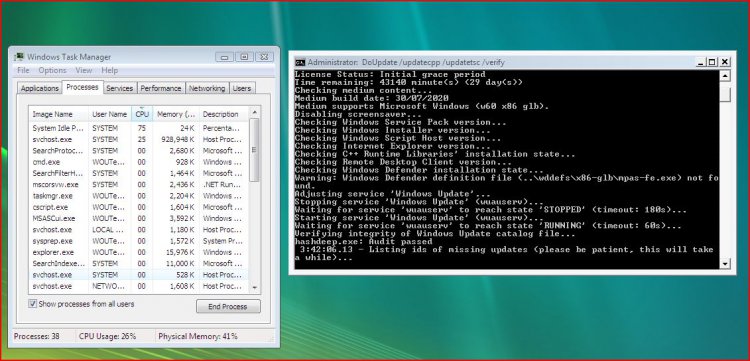
Task: Click the Processes: 38 status entry
Action: click(37, 336)
